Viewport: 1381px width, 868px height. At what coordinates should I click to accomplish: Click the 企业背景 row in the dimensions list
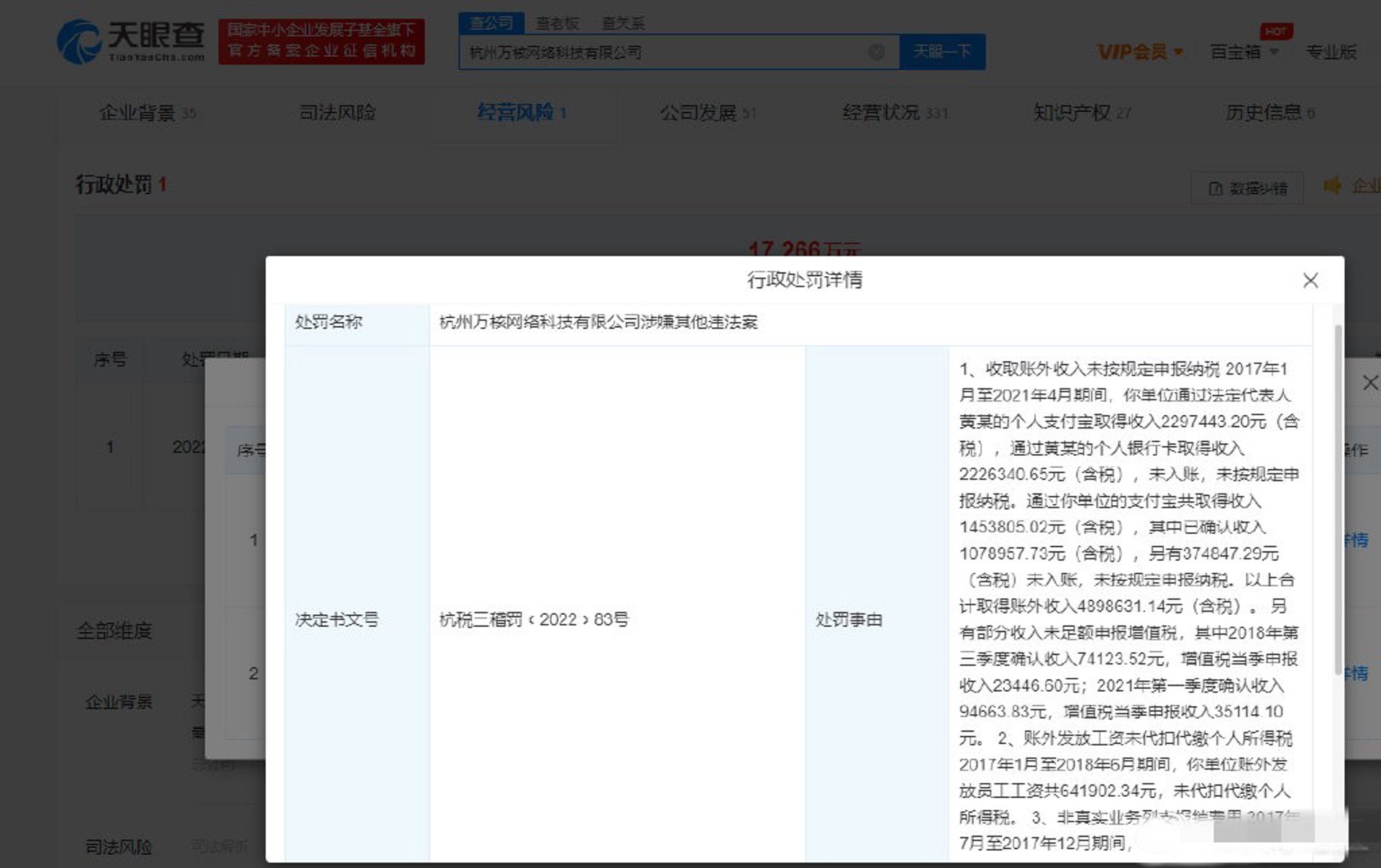click(119, 701)
